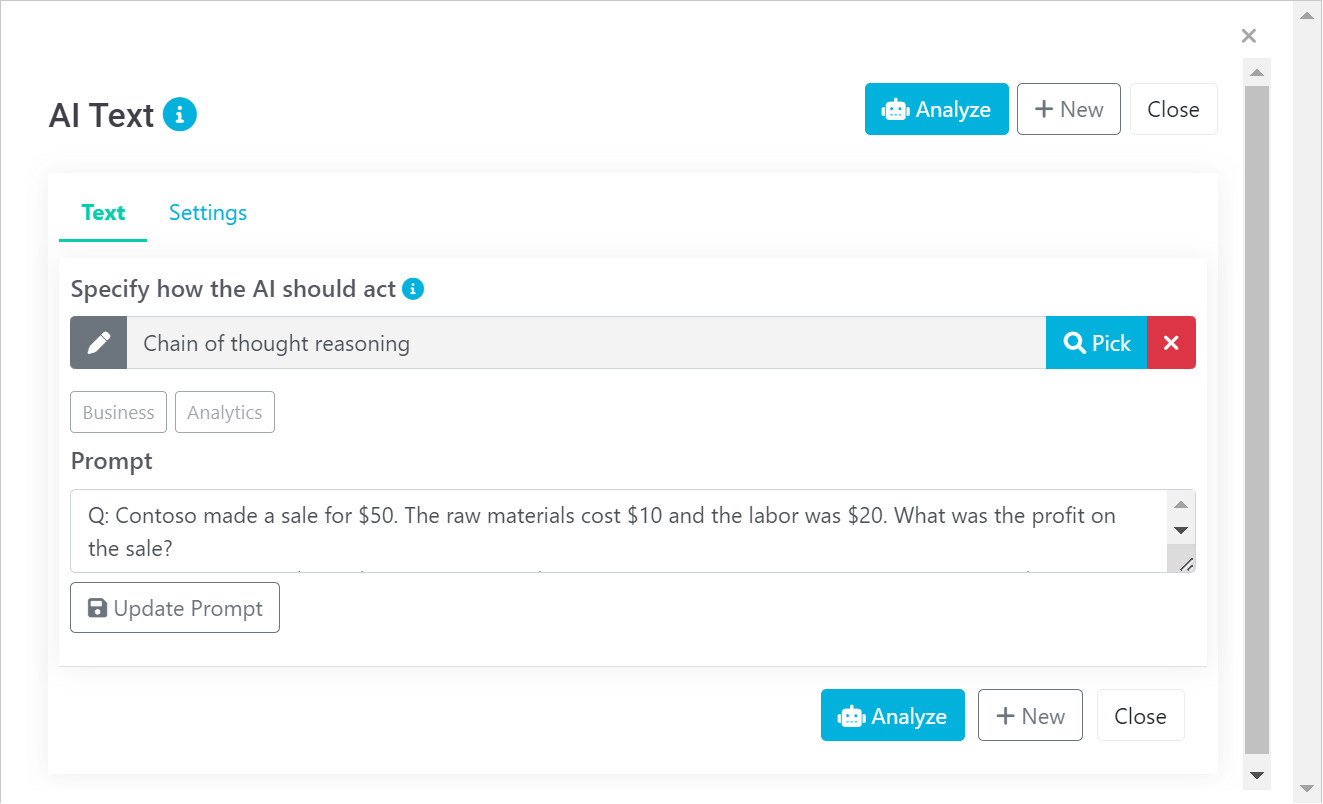Click the Prompt text area

click(x=600, y=530)
